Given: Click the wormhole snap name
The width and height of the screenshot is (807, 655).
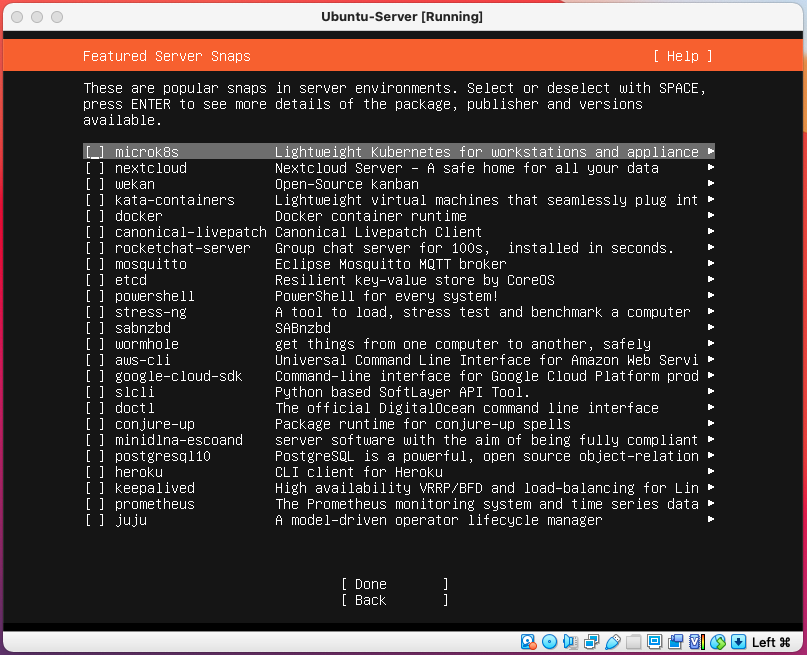Looking at the screenshot, I should [x=147, y=344].
